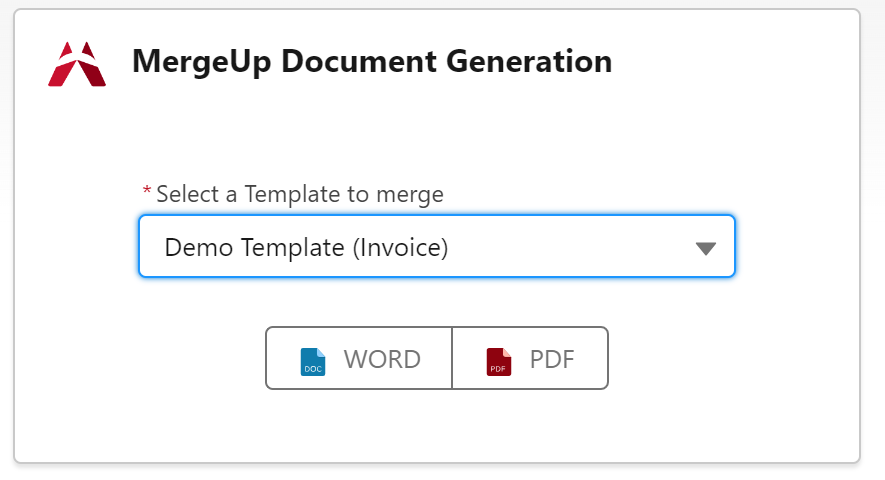This screenshot has height=480, width=885.
Task: Click the MergeUp red logo icon
Action: point(77,64)
